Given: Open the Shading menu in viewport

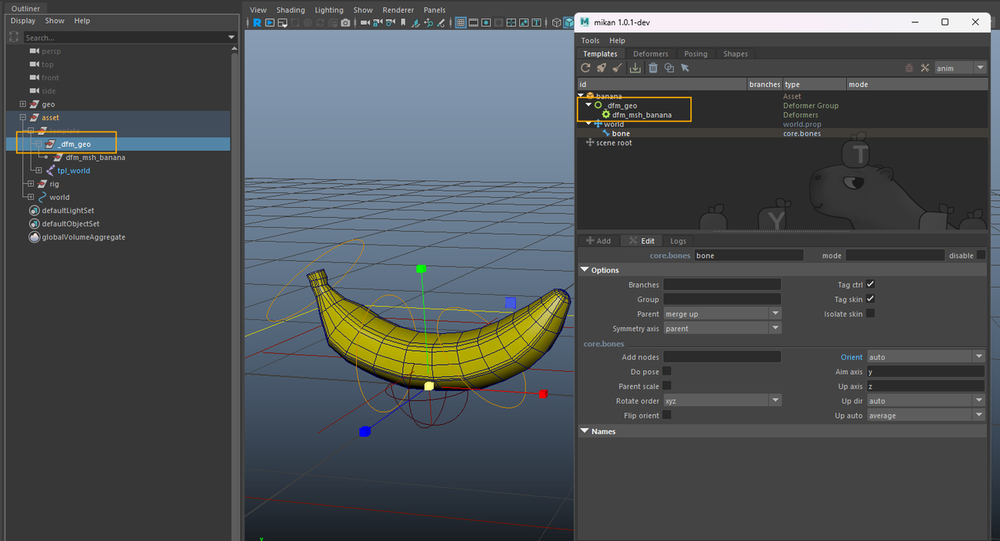Looking at the screenshot, I should coord(290,10).
